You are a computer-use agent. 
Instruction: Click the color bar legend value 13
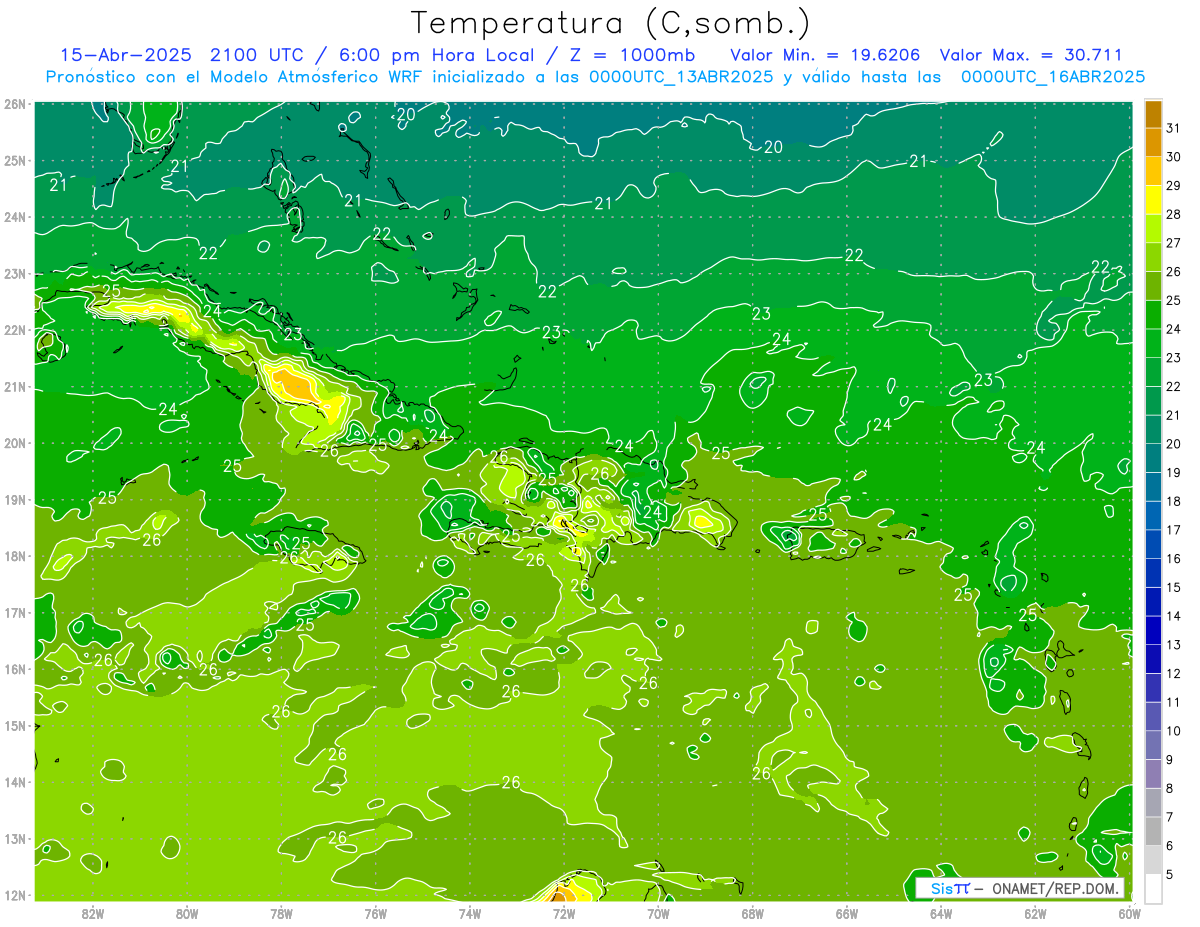click(x=1174, y=644)
